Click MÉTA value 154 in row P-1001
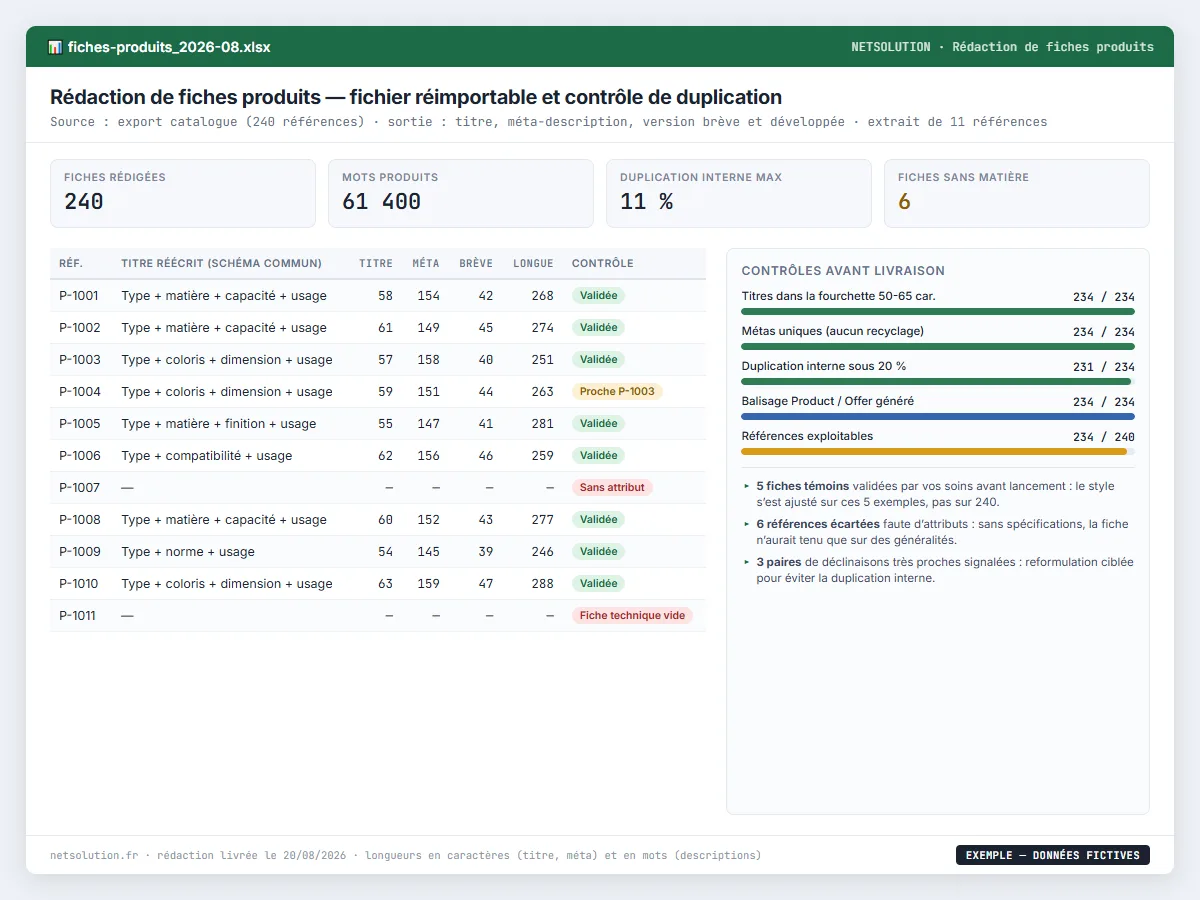Screen dimensions: 1200x900 tap(429, 296)
